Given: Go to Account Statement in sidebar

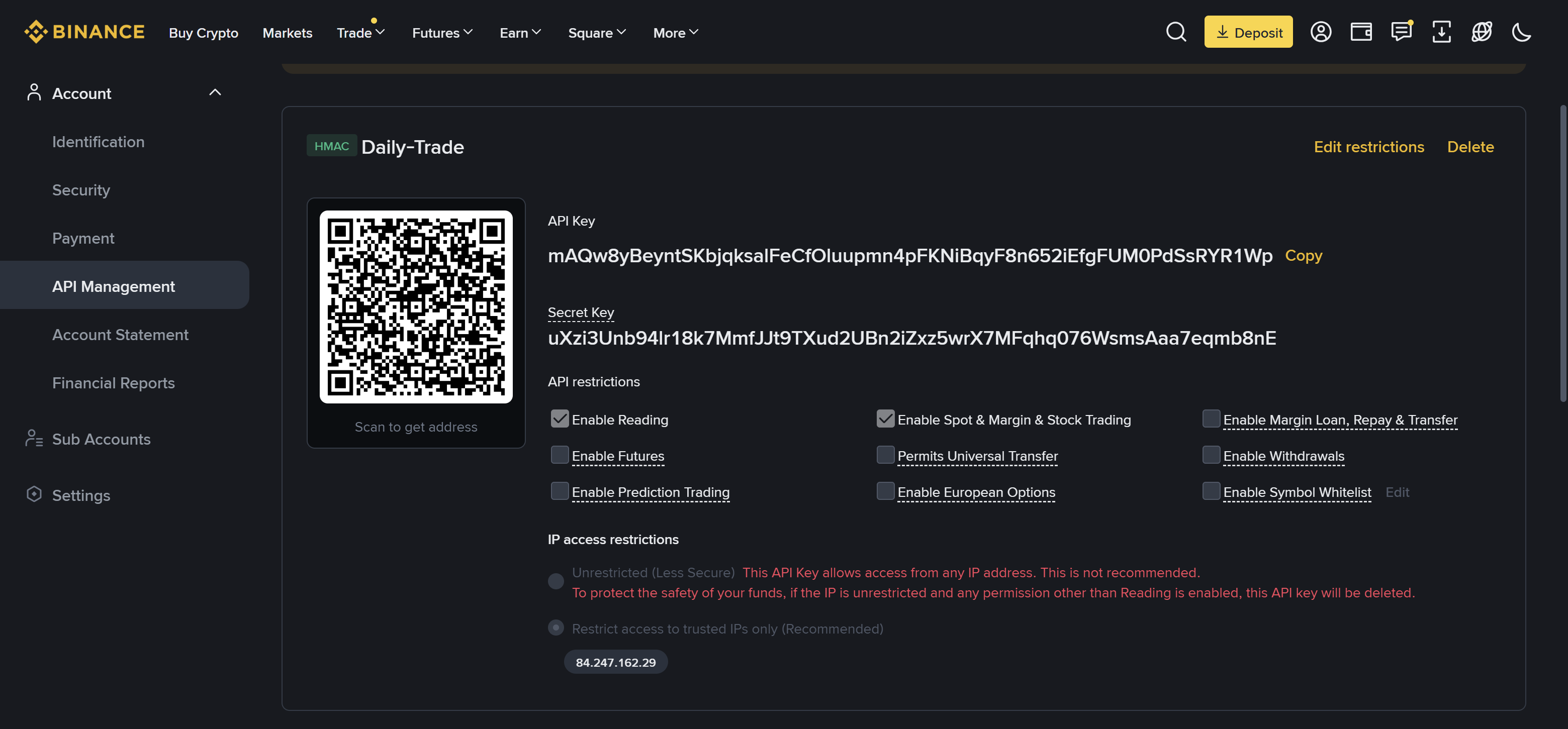Looking at the screenshot, I should [120, 335].
